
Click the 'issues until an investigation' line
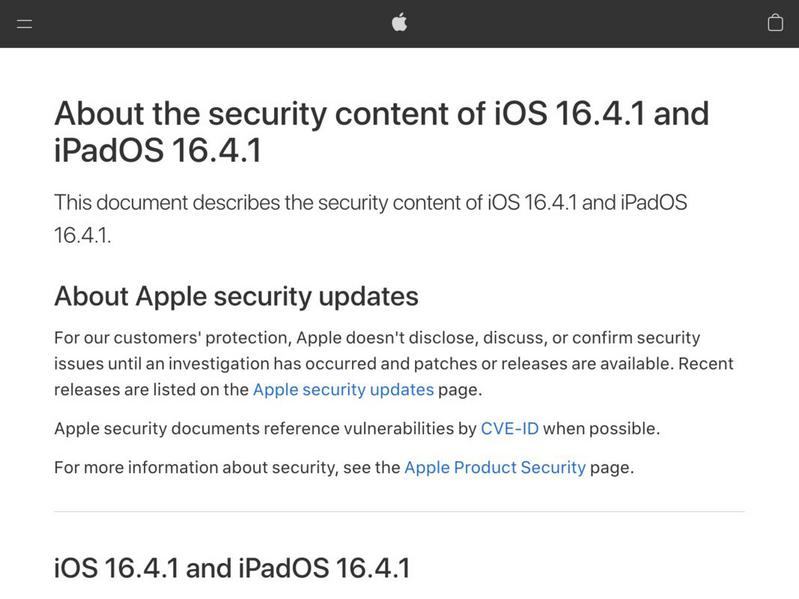pyautogui.click(x=394, y=364)
